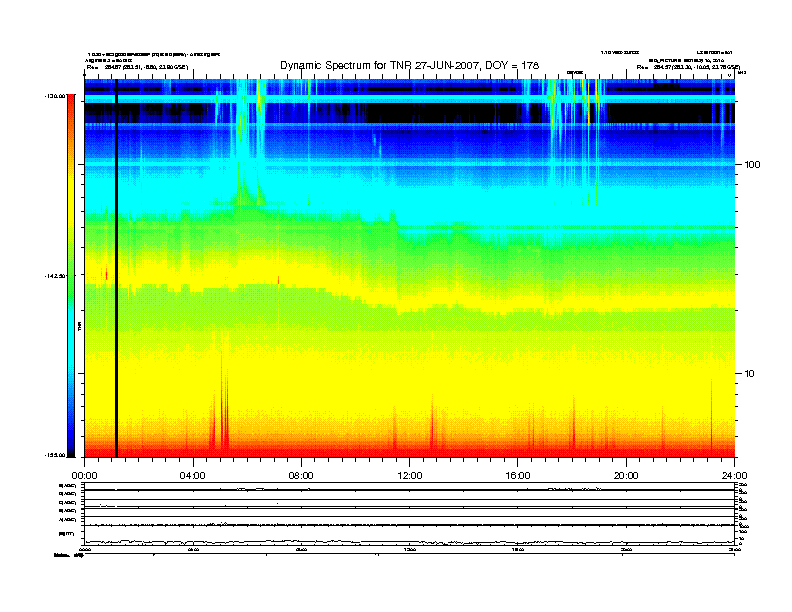
Task: Click the "20:00" time axis label
Action: click(626, 476)
